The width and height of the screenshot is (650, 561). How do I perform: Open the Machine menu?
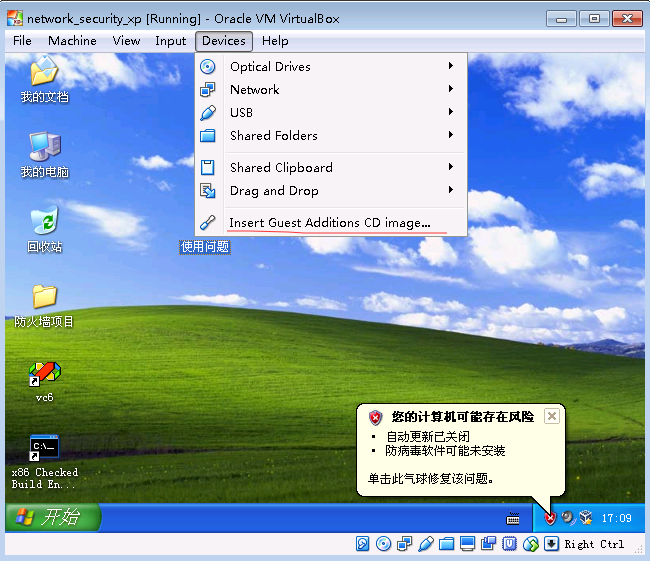point(72,41)
